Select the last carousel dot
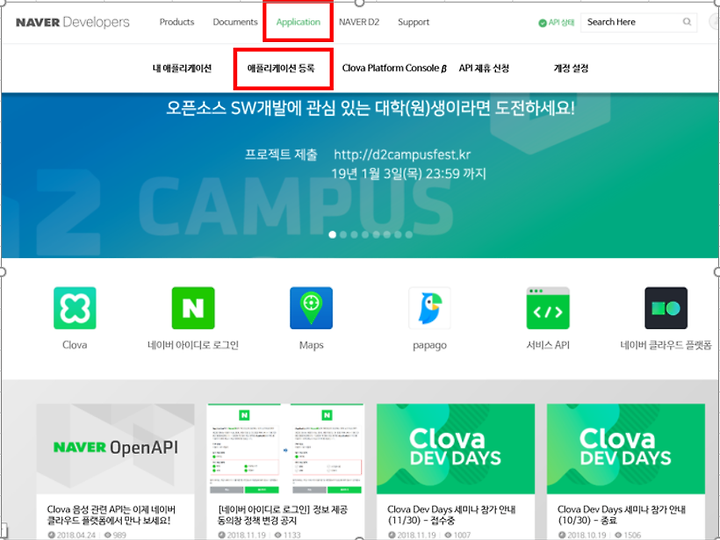 click(409, 235)
